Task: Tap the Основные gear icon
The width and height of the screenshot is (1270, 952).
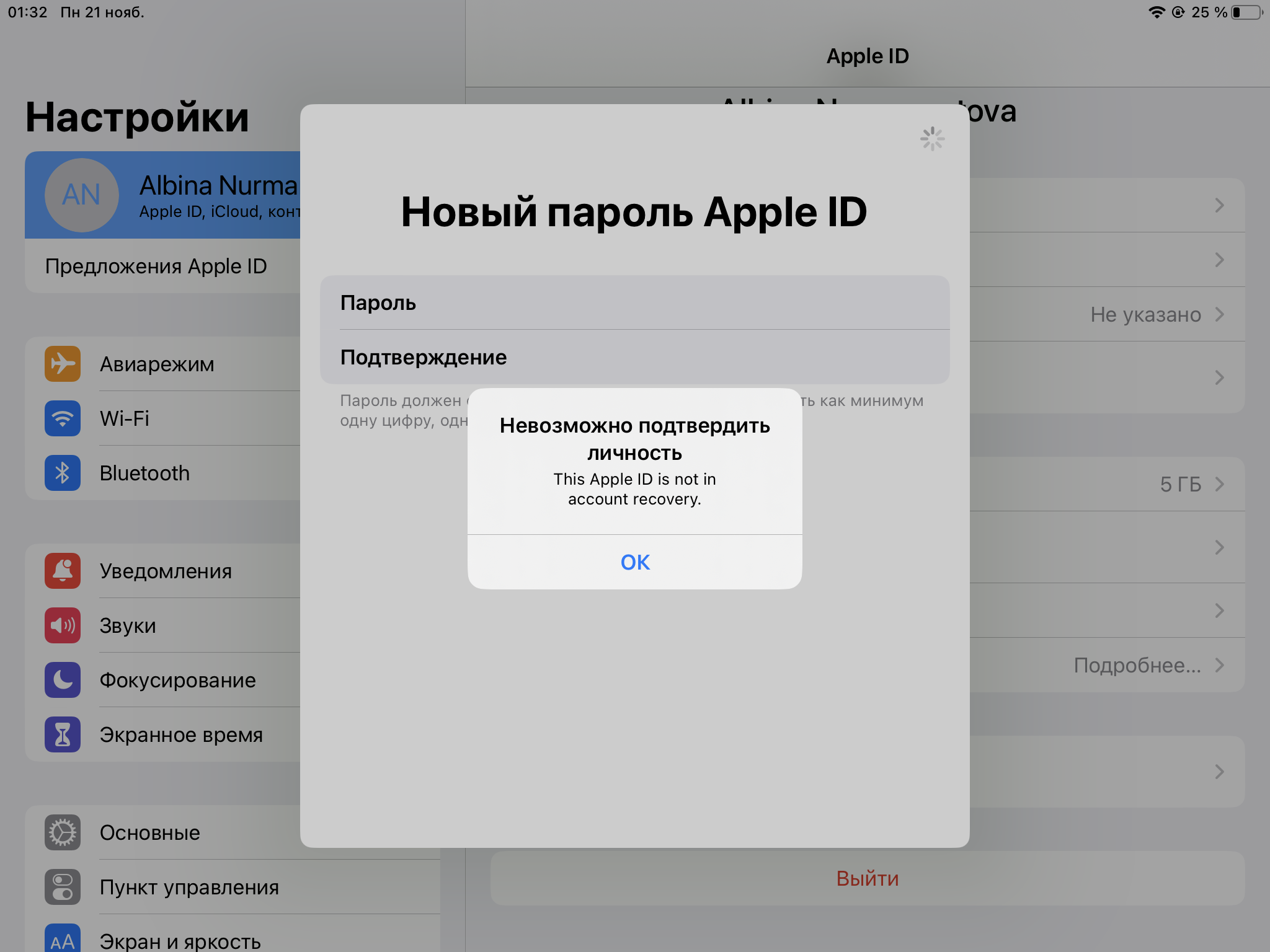Action: tap(63, 832)
